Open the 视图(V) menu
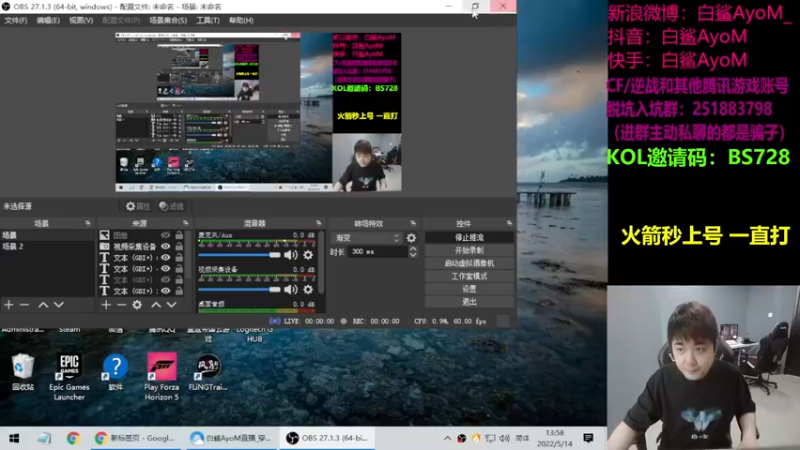The height and width of the screenshot is (450, 800). coord(81,20)
